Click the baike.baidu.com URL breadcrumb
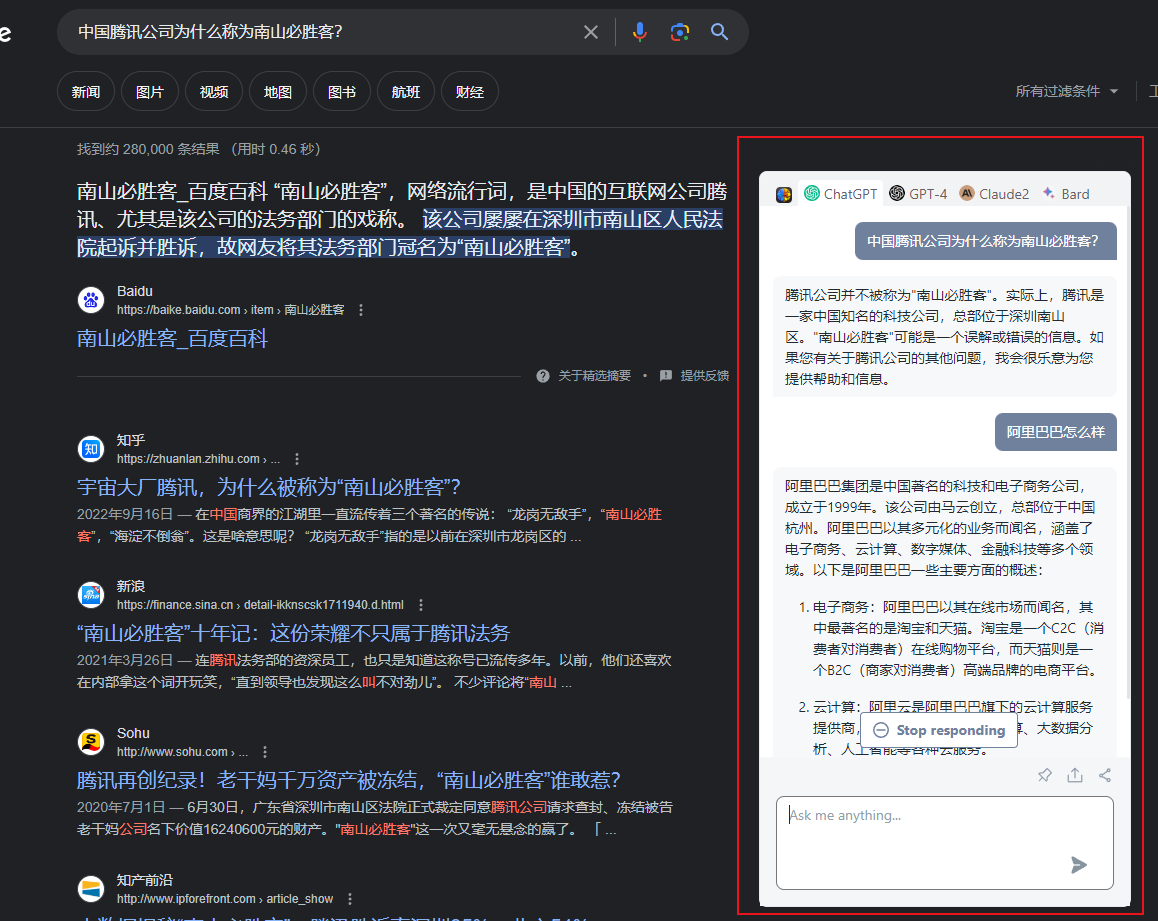The height and width of the screenshot is (921, 1158). pyautogui.click(x=230, y=310)
